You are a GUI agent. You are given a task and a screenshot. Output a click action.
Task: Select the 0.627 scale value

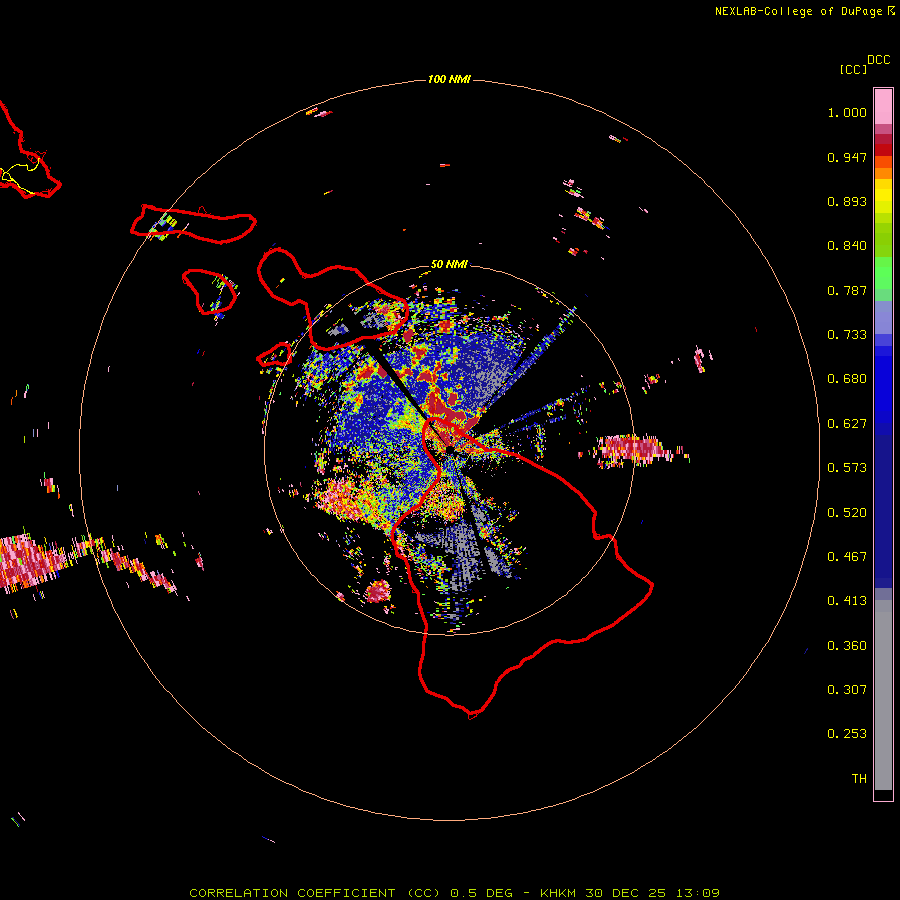[847, 424]
